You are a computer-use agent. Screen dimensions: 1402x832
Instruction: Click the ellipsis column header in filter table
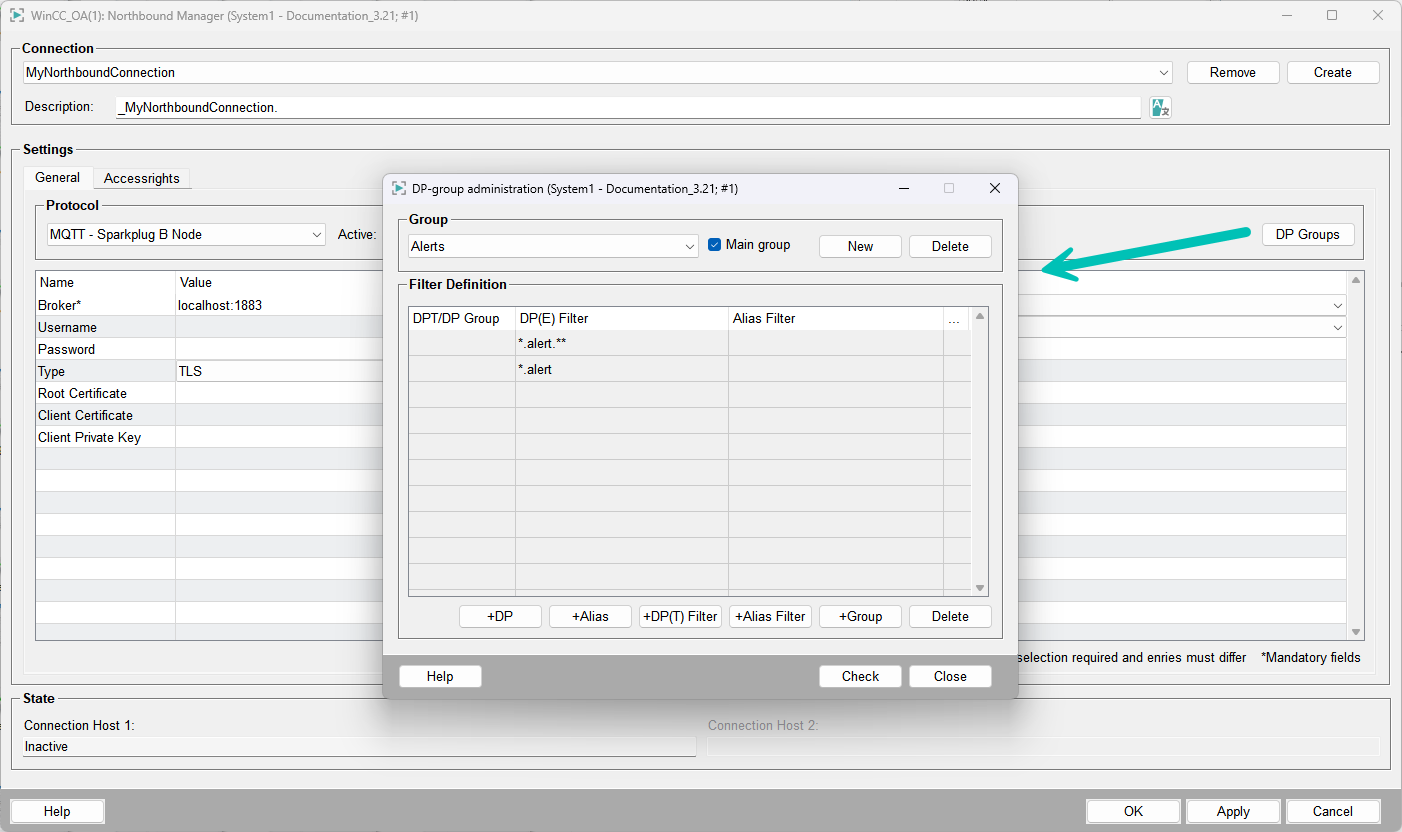(954, 319)
